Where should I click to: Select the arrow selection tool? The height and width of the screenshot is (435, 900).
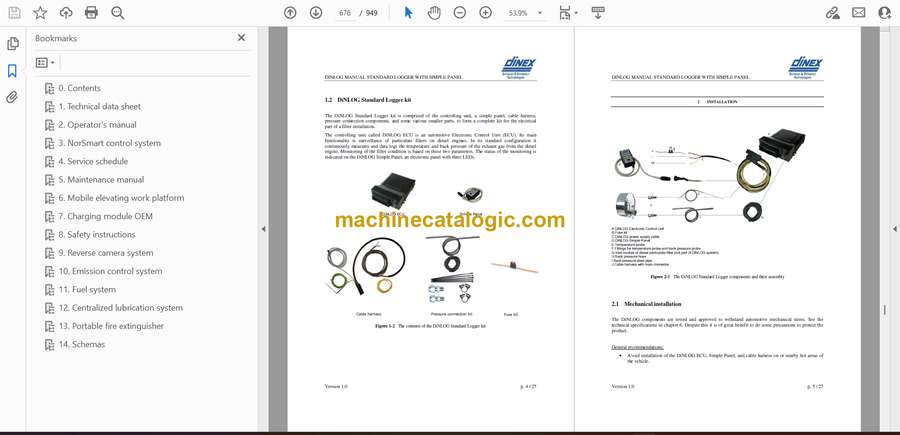point(409,13)
